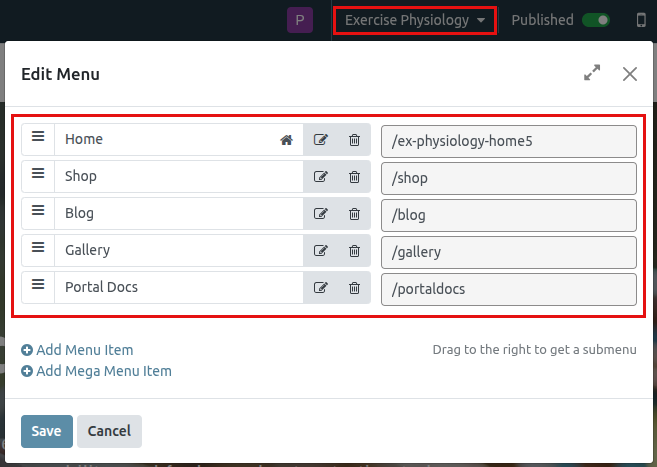Open the Exercise Physiology website dropdown
This screenshot has width=657, height=467.
coord(415,20)
